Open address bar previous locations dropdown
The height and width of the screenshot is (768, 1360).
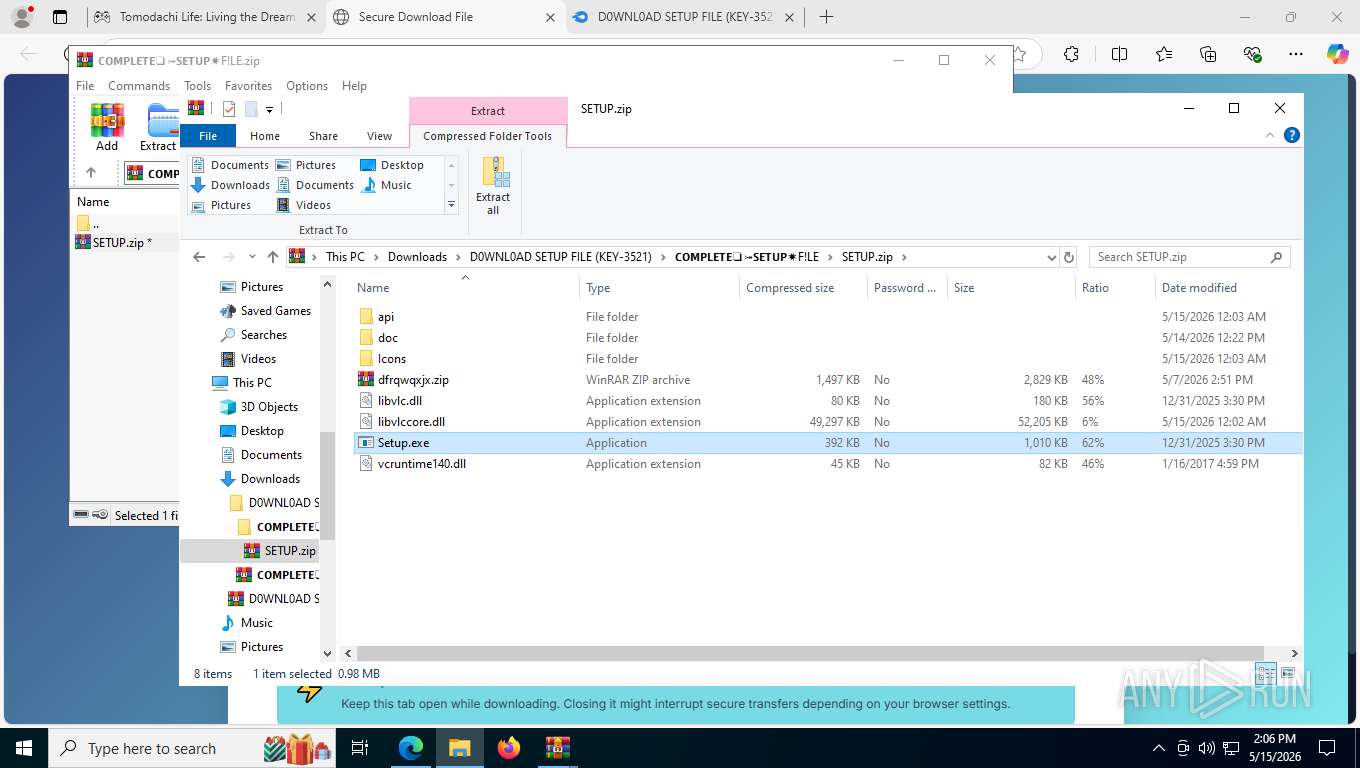[x=1051, y=257]
